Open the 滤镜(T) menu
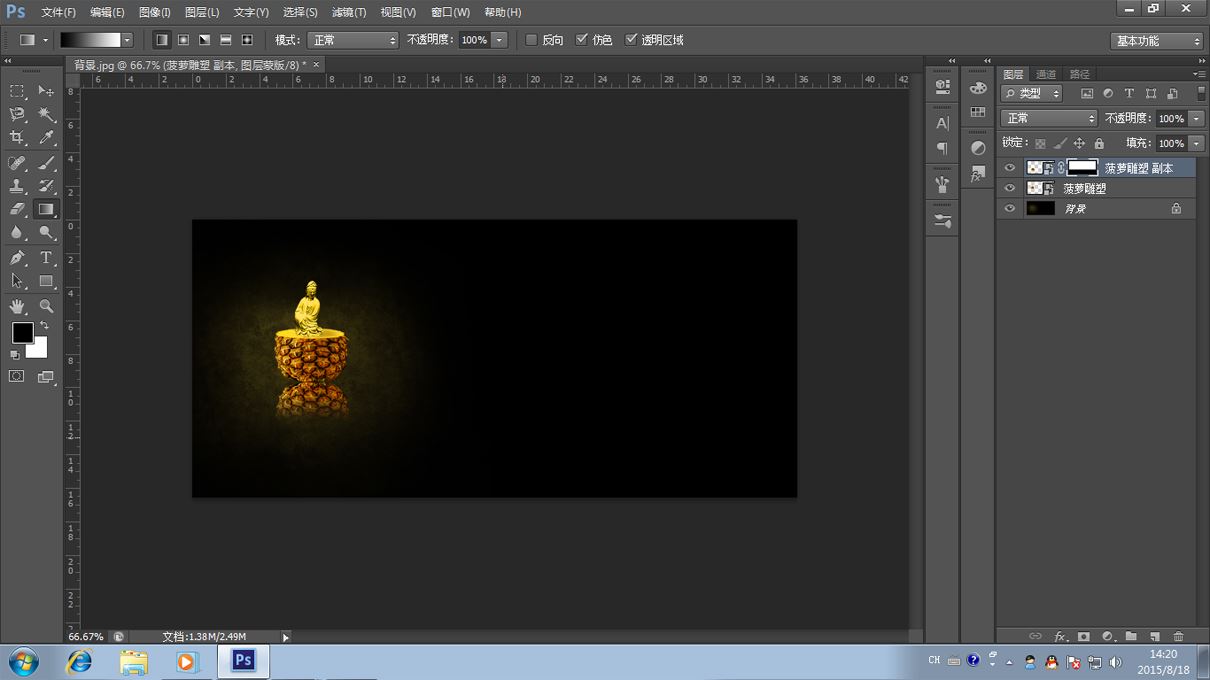Viewport: 1210px width, 680px height. tap(348, 12)
